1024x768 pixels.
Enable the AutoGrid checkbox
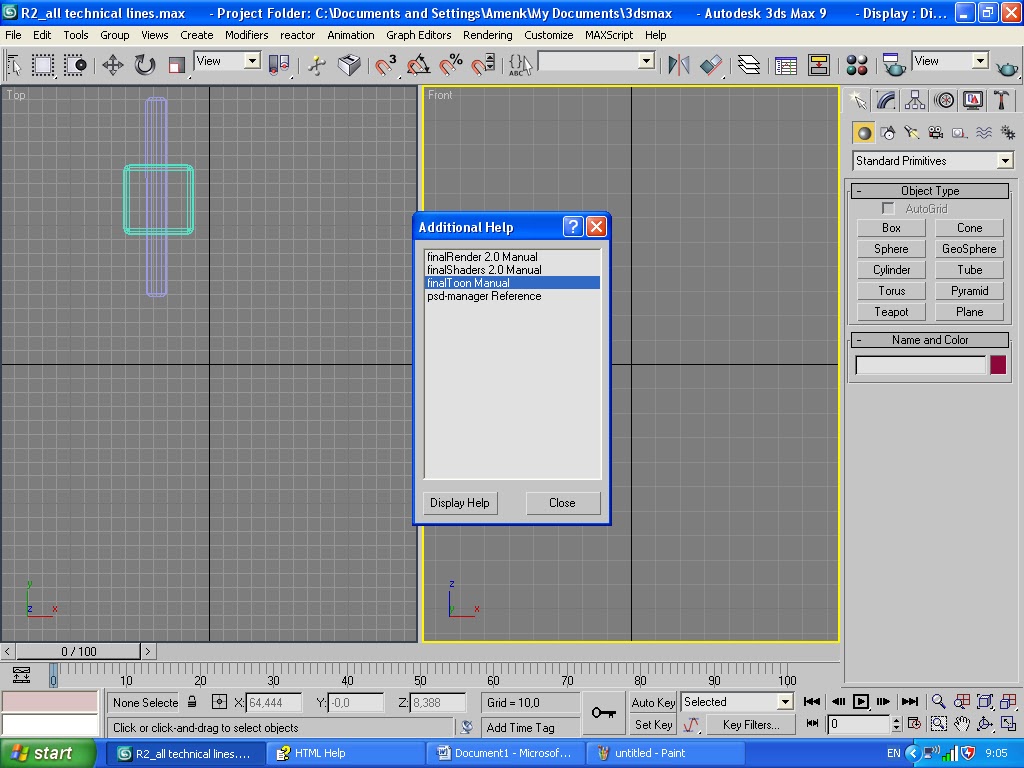(x=888, y=208)
